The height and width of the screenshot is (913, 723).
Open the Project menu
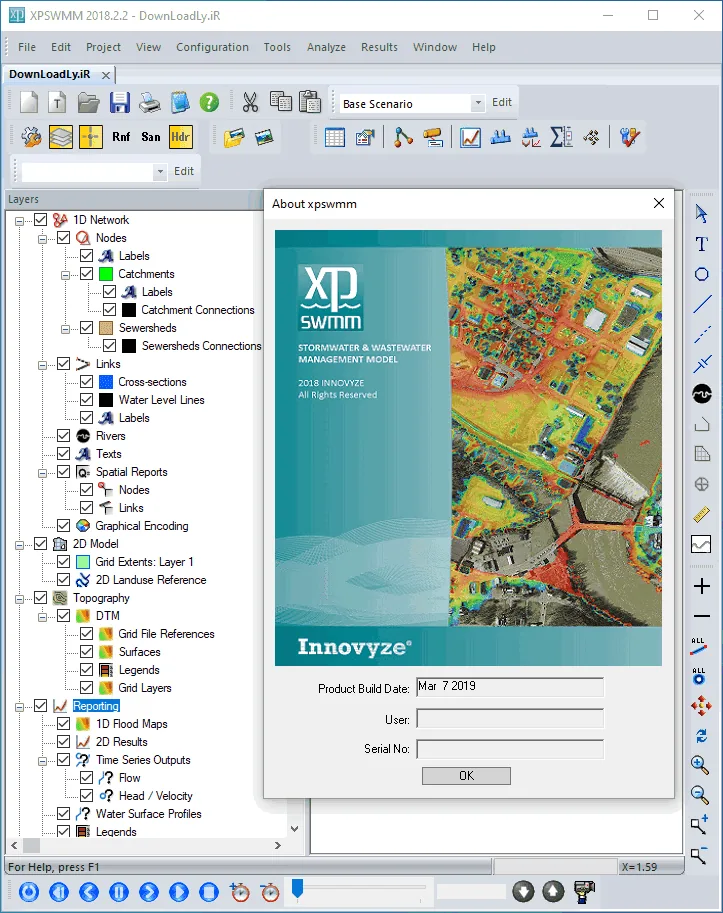(x=103, y=47)
